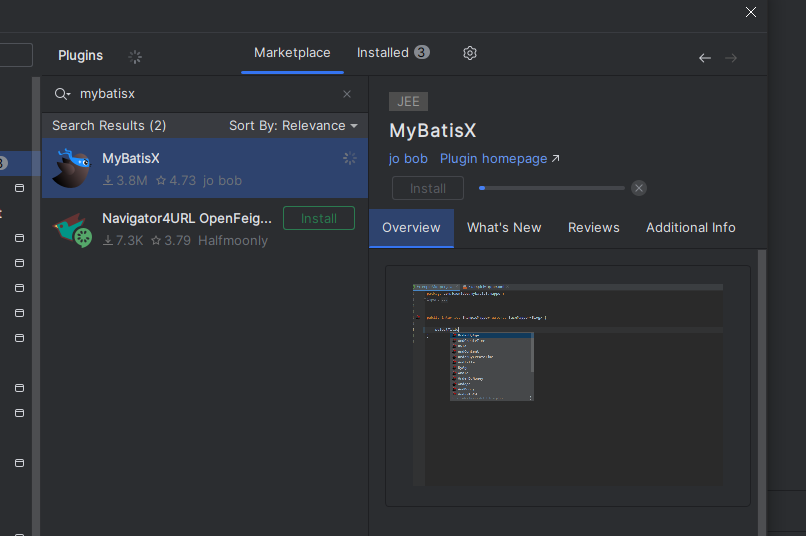The height and width of the screenshot is (536, 806).
Task: Go forward with right arrow
Action: 731,58
